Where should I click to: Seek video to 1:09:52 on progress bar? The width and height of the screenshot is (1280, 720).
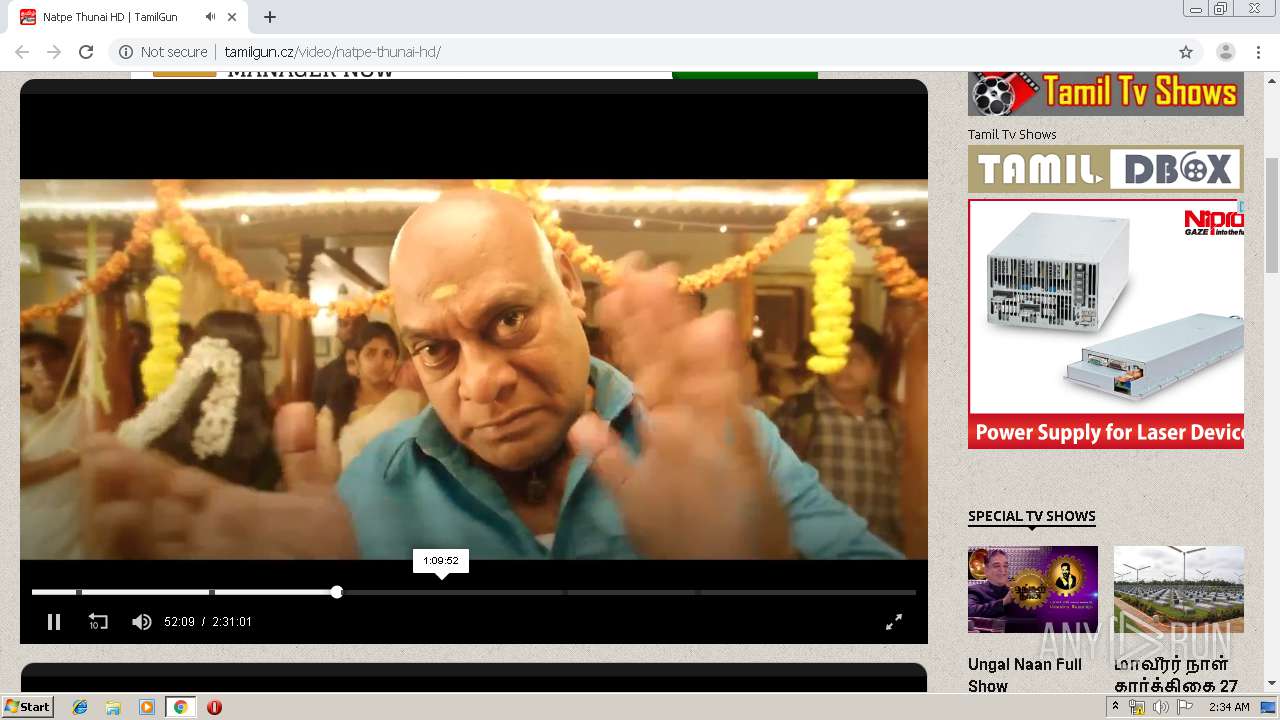pos(441,592)
